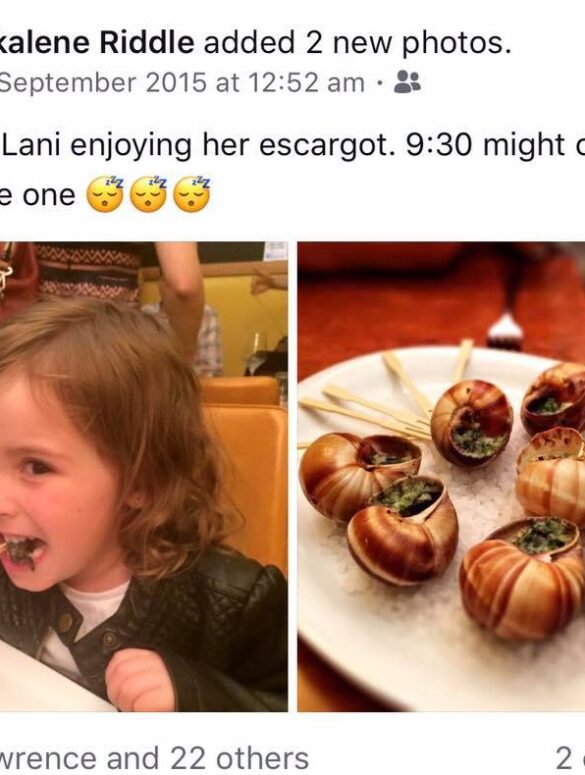Click the September 2015 post timestamp
The width and height of the screenshot is (585, 775).
[x=182, y=82]
